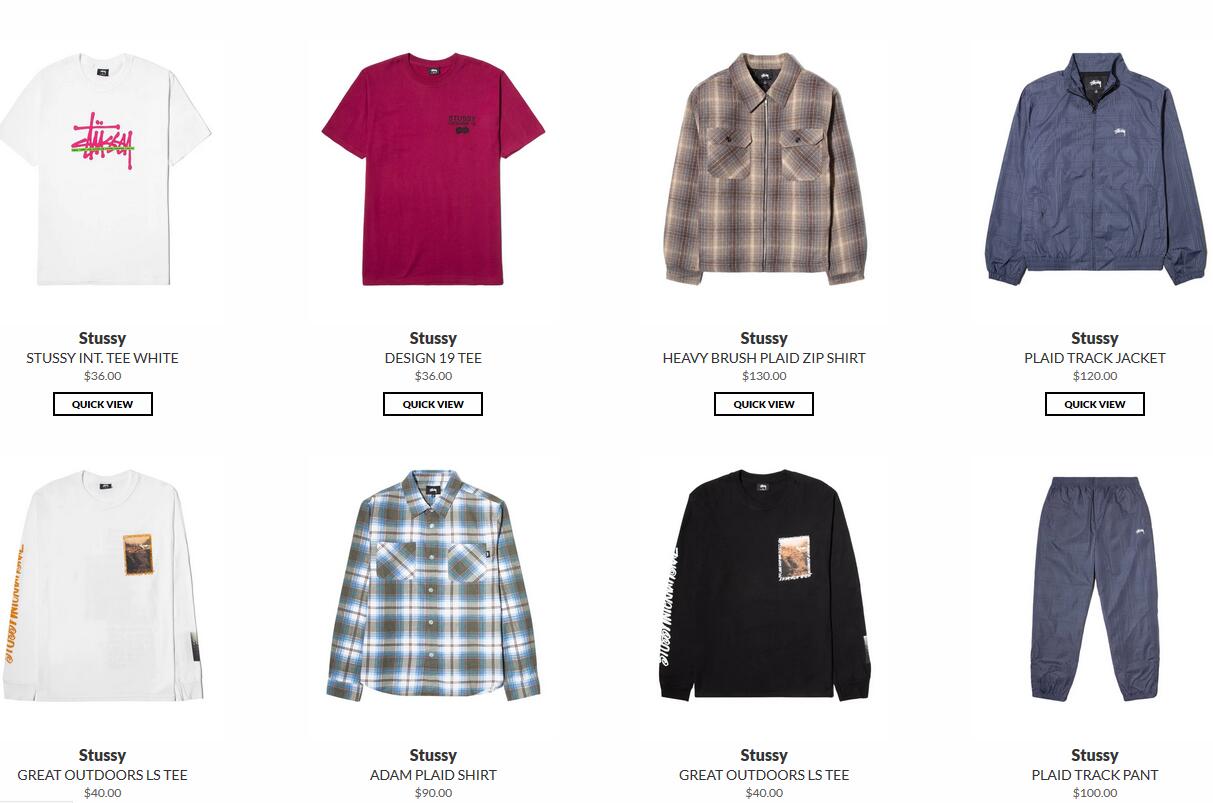Quick View the Plaid Track Jacket
This screenshot has width=1213, height=803.
click(1095, 404)
